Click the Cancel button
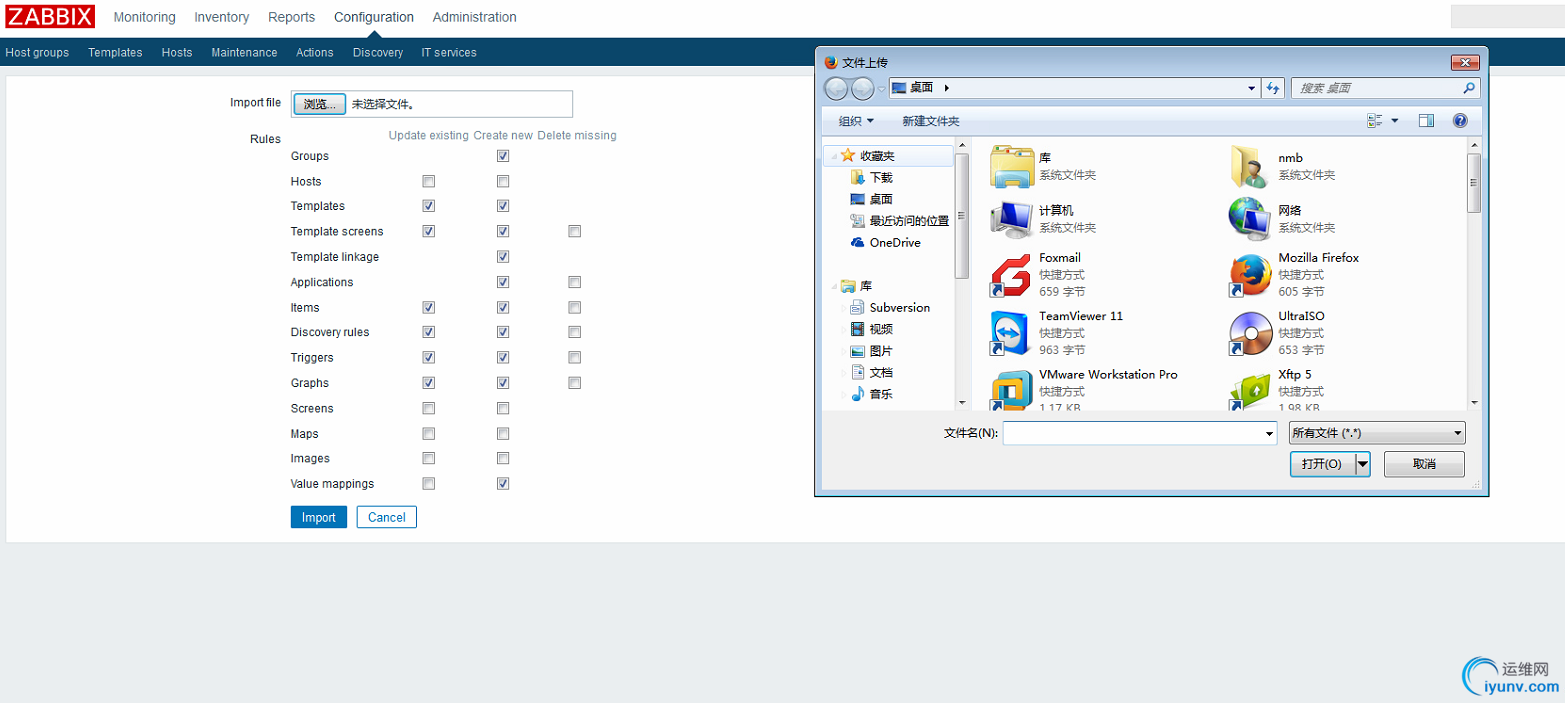Viewport: 1565px width, 703px height. click(x=386, y=517)
